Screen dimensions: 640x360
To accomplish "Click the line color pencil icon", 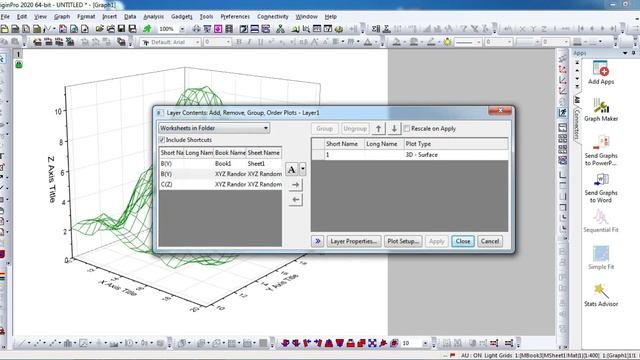I will click(431, 42).
